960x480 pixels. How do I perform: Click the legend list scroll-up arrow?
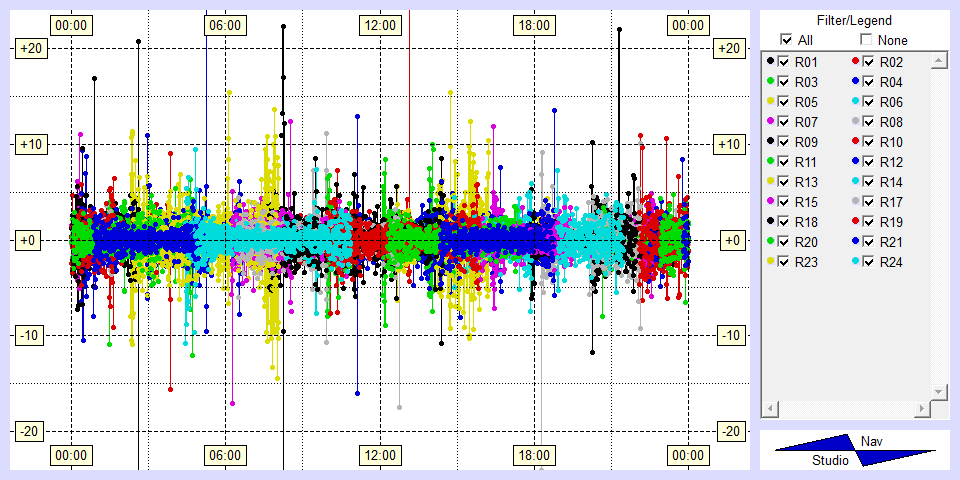pos(938,62)
